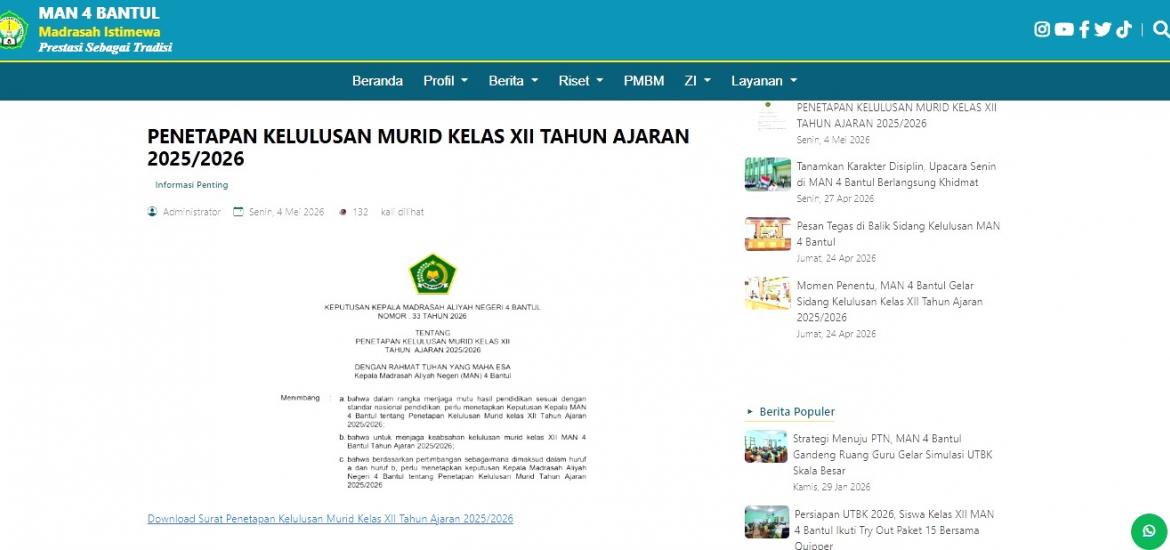Download Surat Penetapan Kelulusan Murid link
The width and height of the screenshot is (1170, 550).
click(x=330, y=519)
